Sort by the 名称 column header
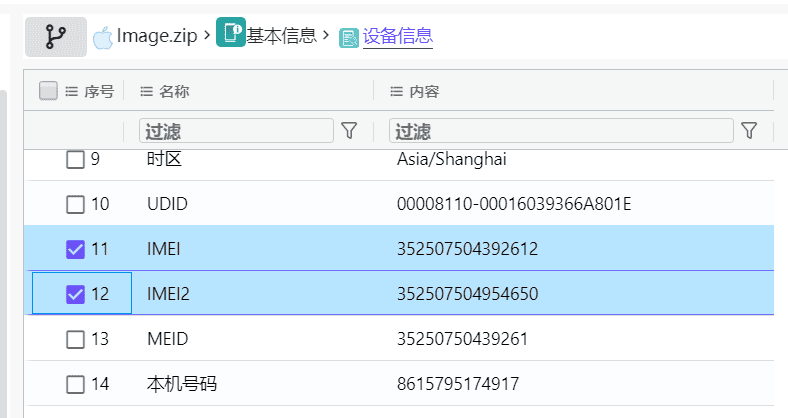This screenshot has height=418, width=788. (174, 91)
